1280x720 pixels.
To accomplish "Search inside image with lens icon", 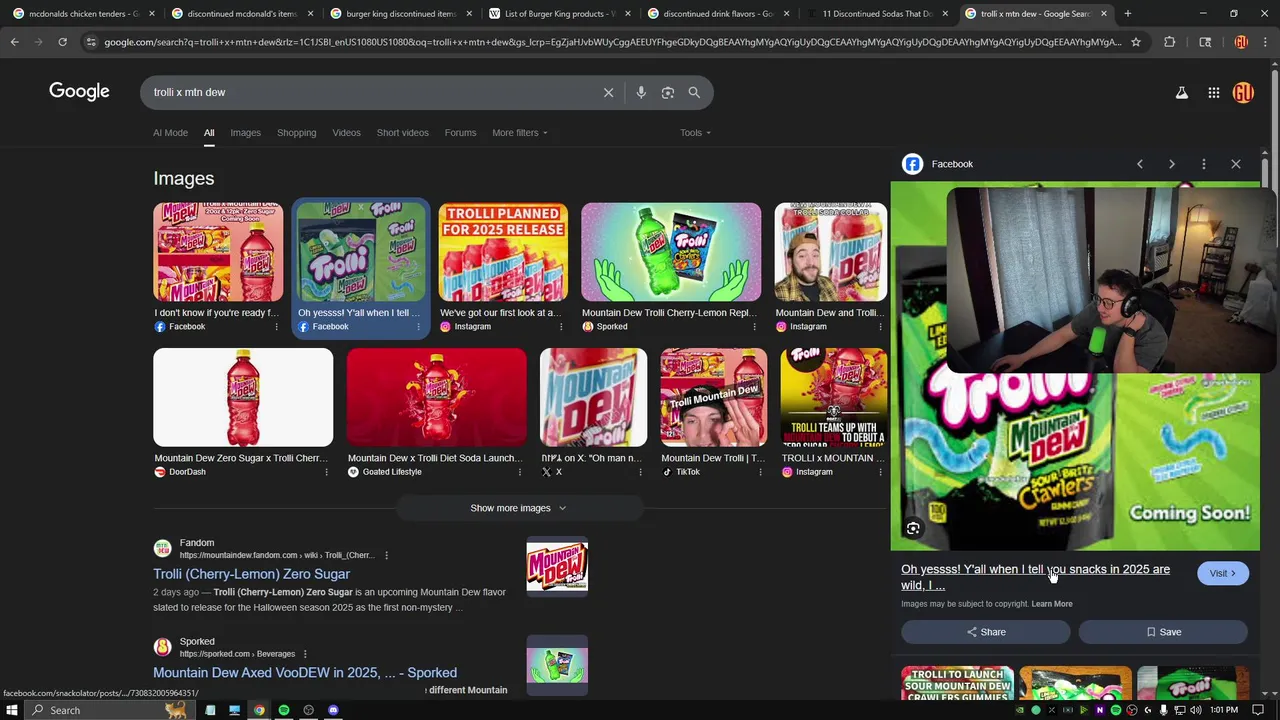I will (x=913, y=528).
